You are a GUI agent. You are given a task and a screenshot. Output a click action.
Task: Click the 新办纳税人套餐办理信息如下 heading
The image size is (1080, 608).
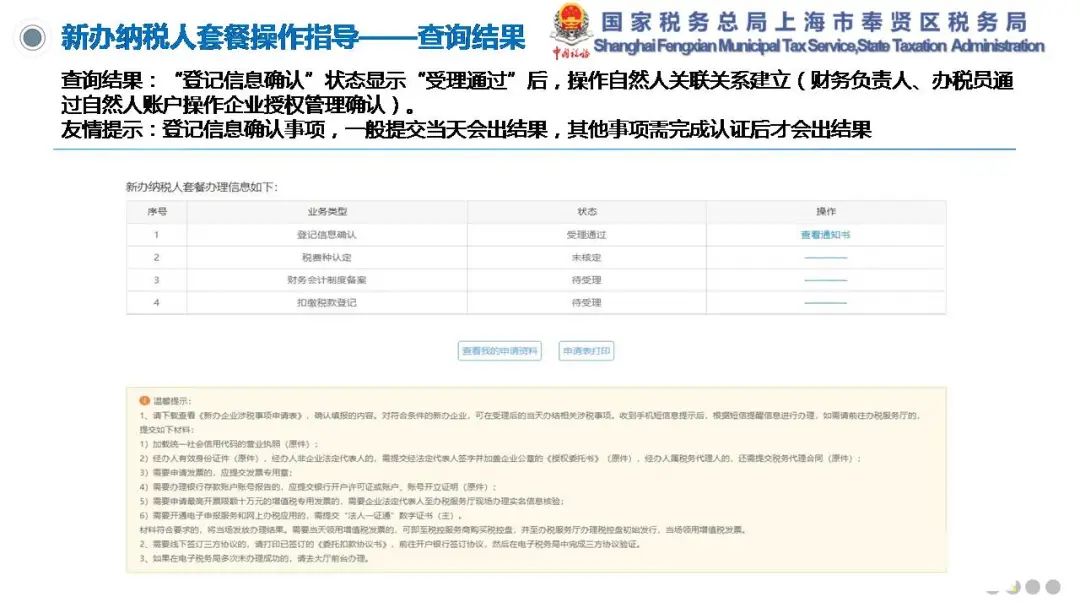click(x=201, y=187)
